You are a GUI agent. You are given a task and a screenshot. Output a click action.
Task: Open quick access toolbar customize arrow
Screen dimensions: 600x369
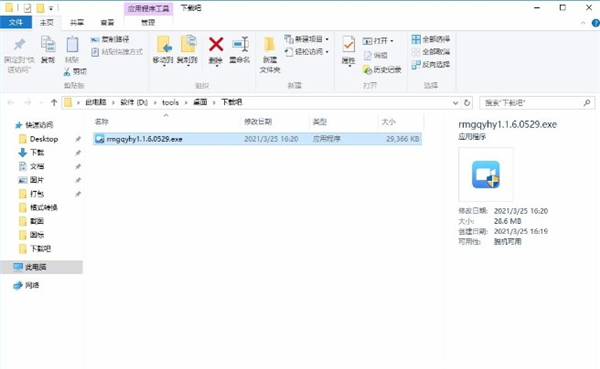tap(51, 8)
